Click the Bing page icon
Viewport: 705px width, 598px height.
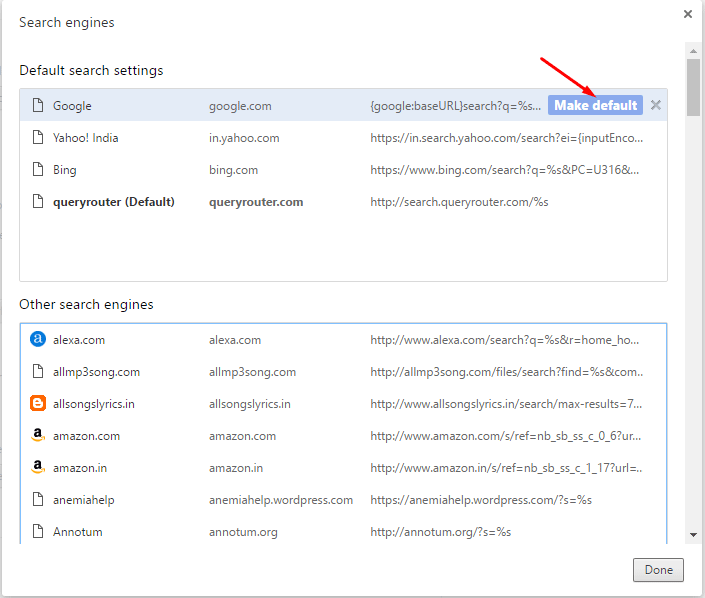point(38,170)
